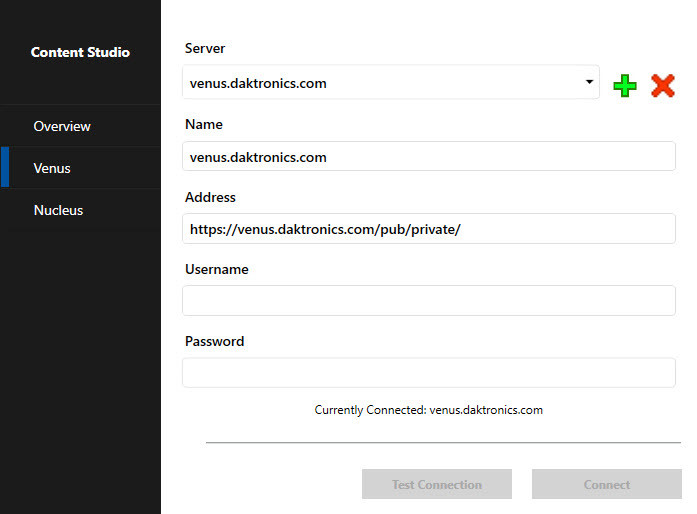Delete the server with red X icon
The height and width of the screenshot is (514, 697).
(662, 85)
